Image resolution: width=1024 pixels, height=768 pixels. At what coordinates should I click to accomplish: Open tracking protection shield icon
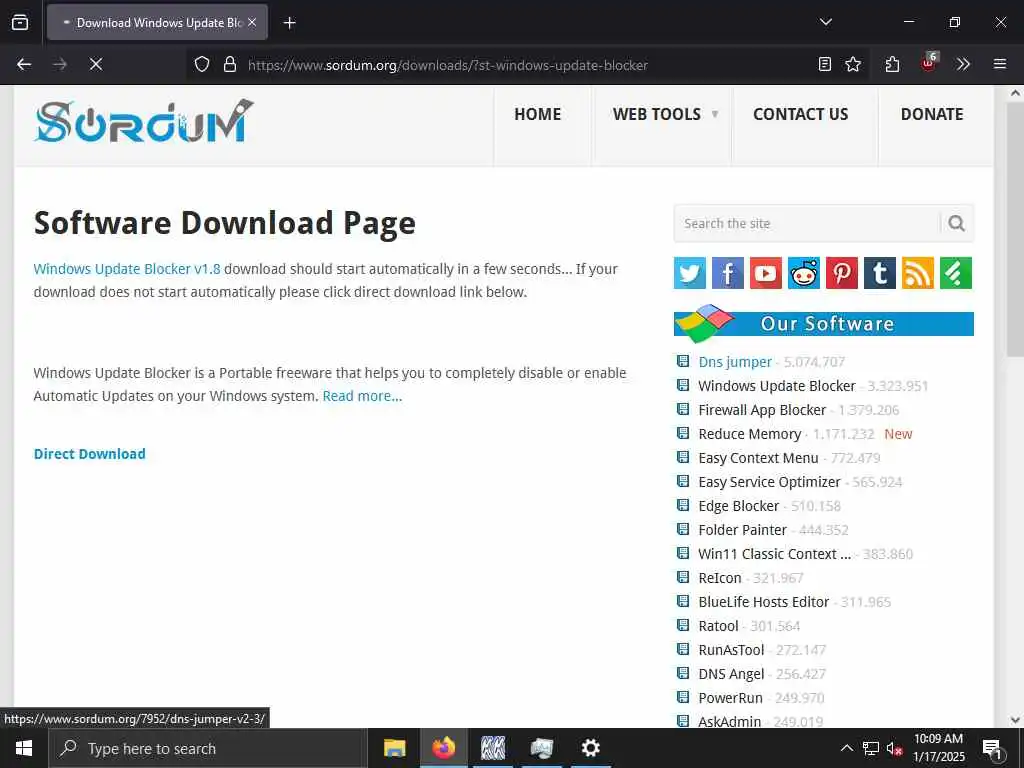(202, 65)
